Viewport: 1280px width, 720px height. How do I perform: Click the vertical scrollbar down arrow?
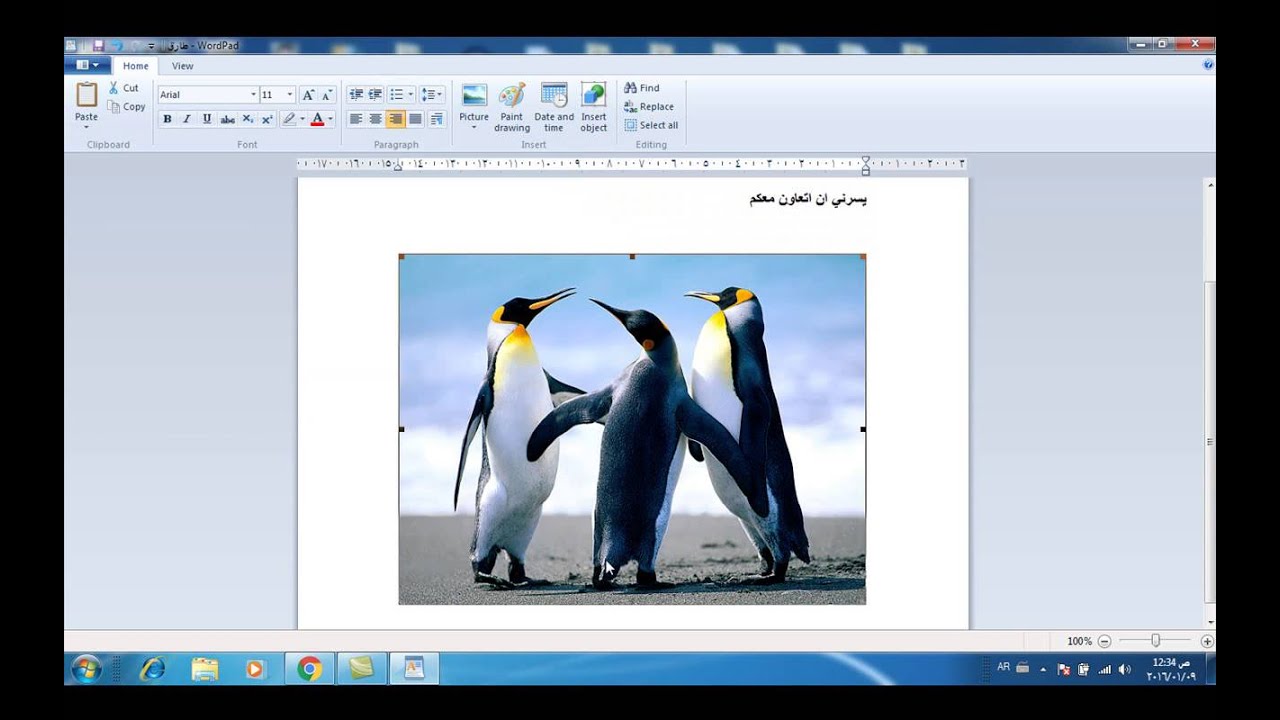click(1210, 622)
